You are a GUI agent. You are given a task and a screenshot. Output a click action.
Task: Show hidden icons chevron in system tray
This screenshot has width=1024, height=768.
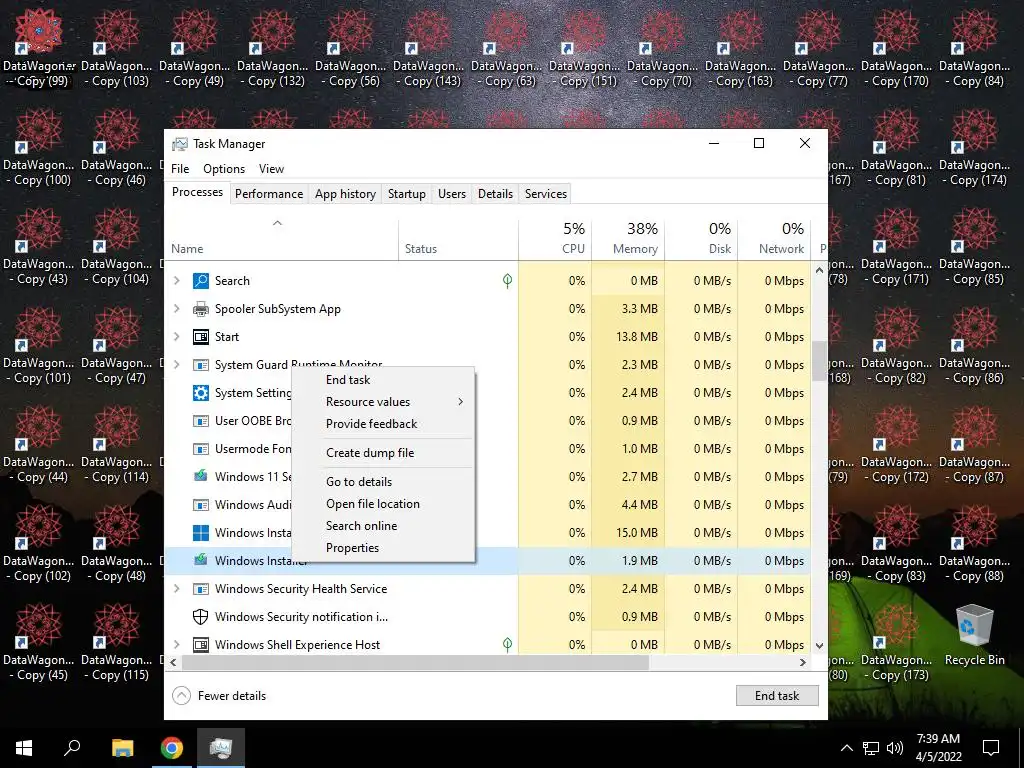(846, 748)
